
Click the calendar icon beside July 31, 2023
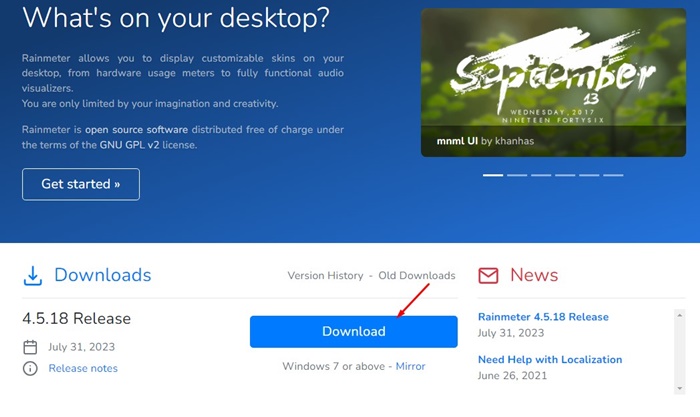[x=30, y=347]
